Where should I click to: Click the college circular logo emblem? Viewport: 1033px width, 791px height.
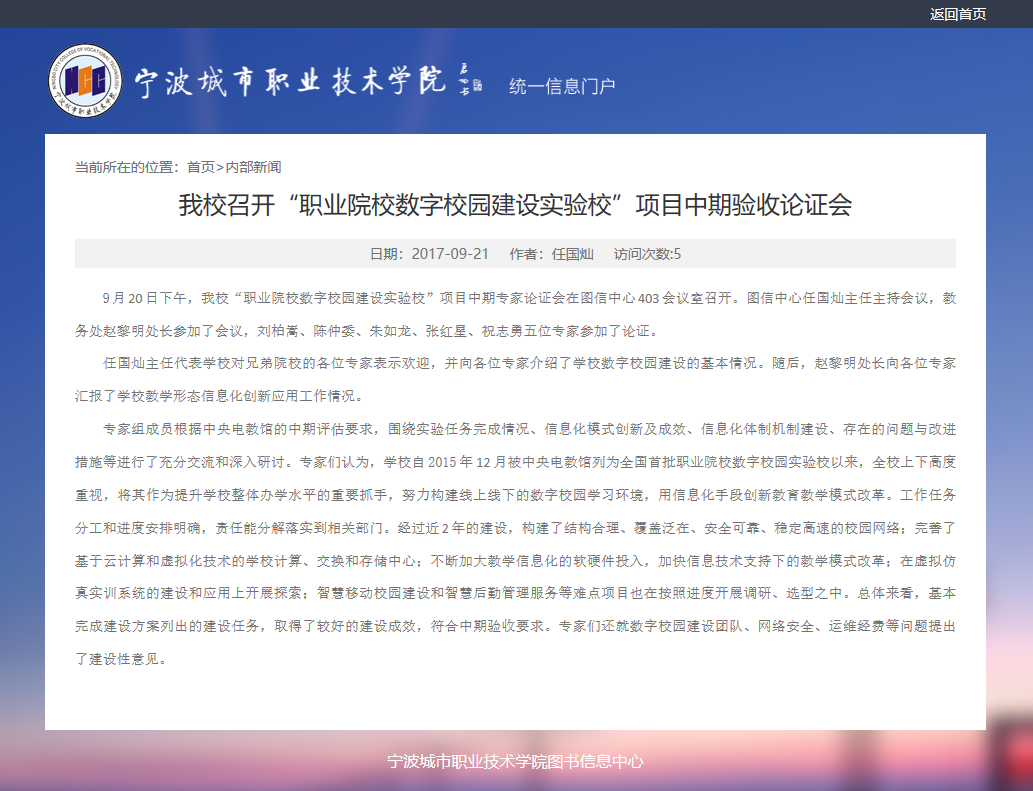pyautogui.click(x=86, y=81)
